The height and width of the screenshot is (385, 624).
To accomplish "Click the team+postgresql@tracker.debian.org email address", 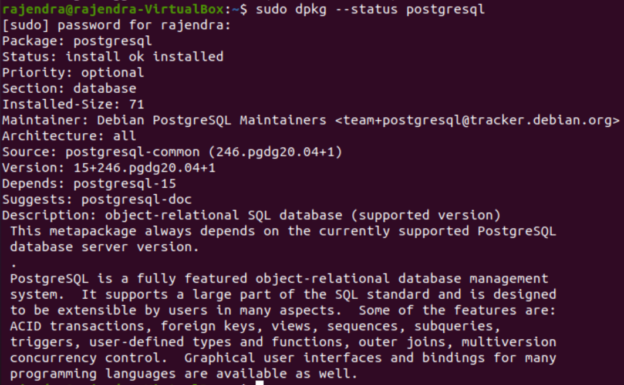I will pos(478,120).
